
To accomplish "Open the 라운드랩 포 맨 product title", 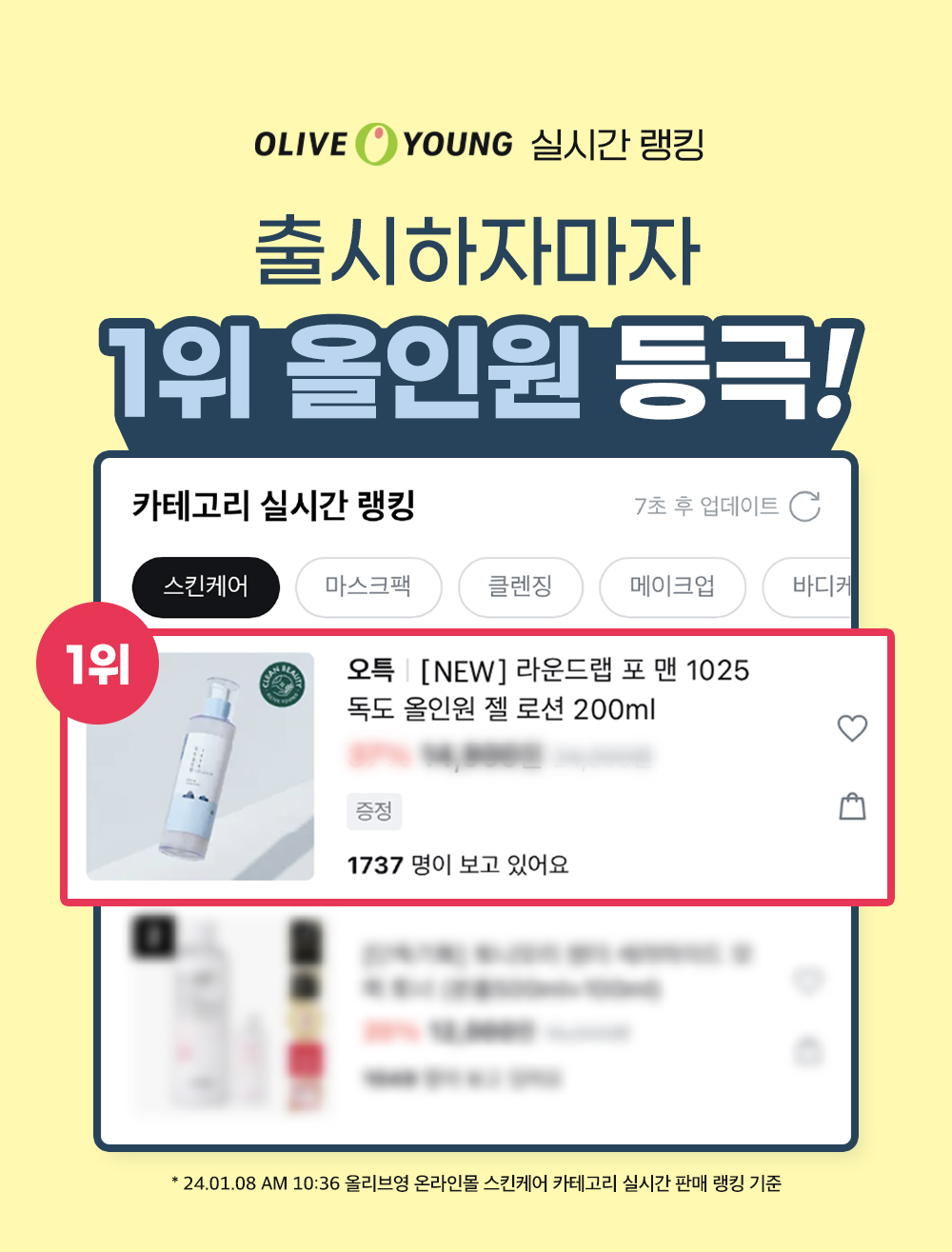I will point(548,689).
